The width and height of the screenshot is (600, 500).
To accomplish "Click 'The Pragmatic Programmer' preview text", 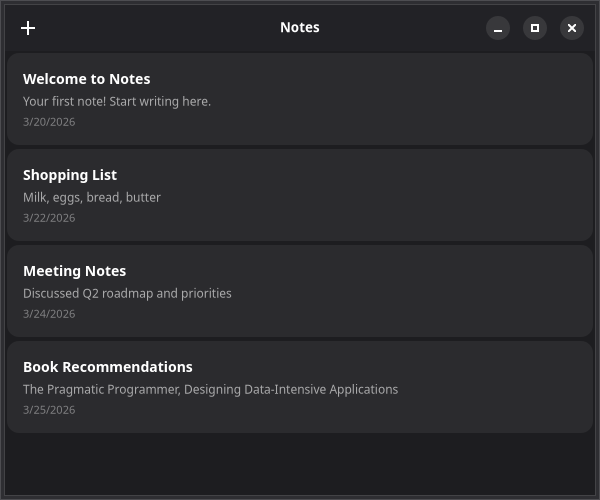I will 210,389.
